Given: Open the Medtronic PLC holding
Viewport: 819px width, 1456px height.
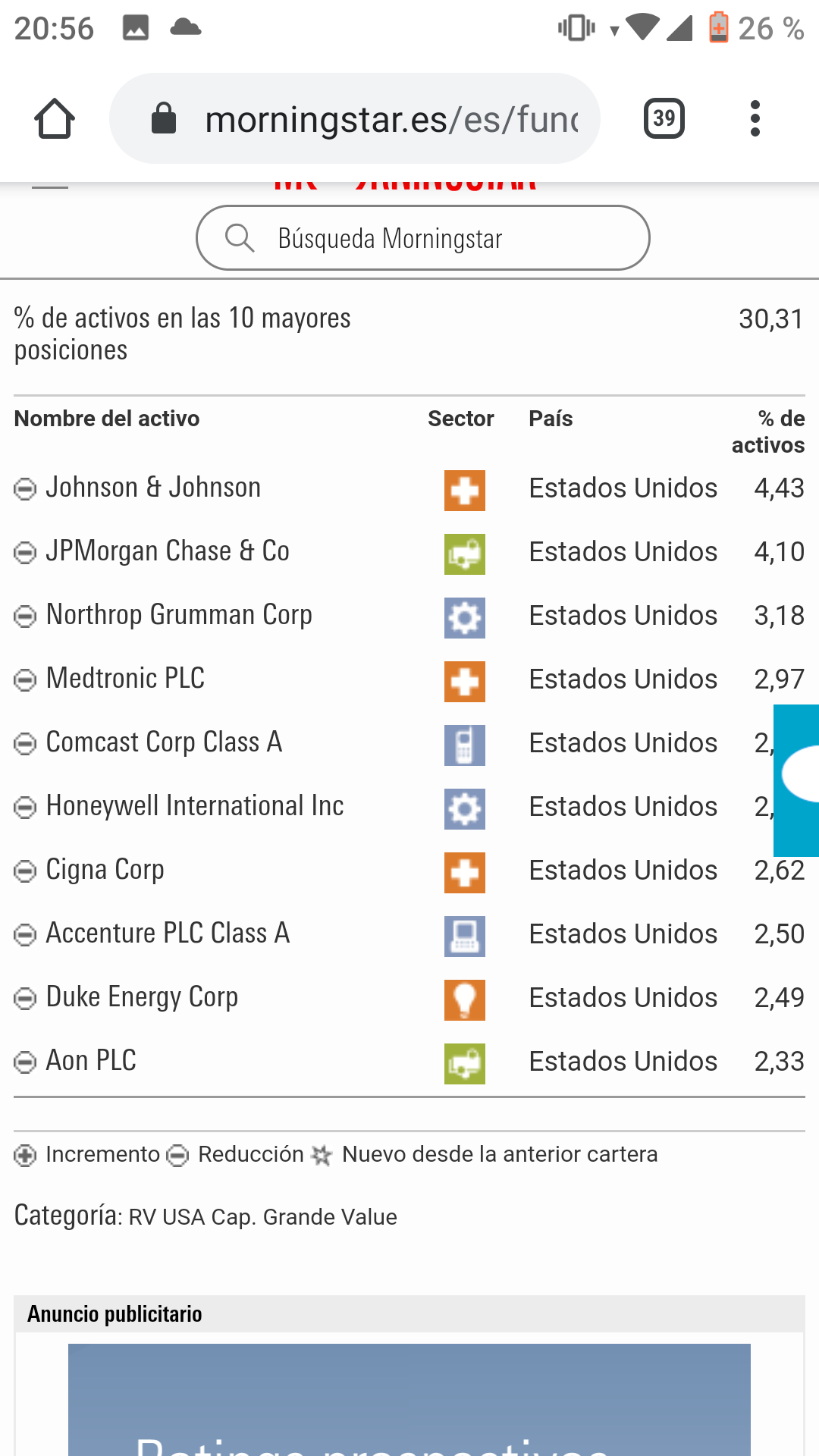Looking at the screenshot, I should coord(125,679).
